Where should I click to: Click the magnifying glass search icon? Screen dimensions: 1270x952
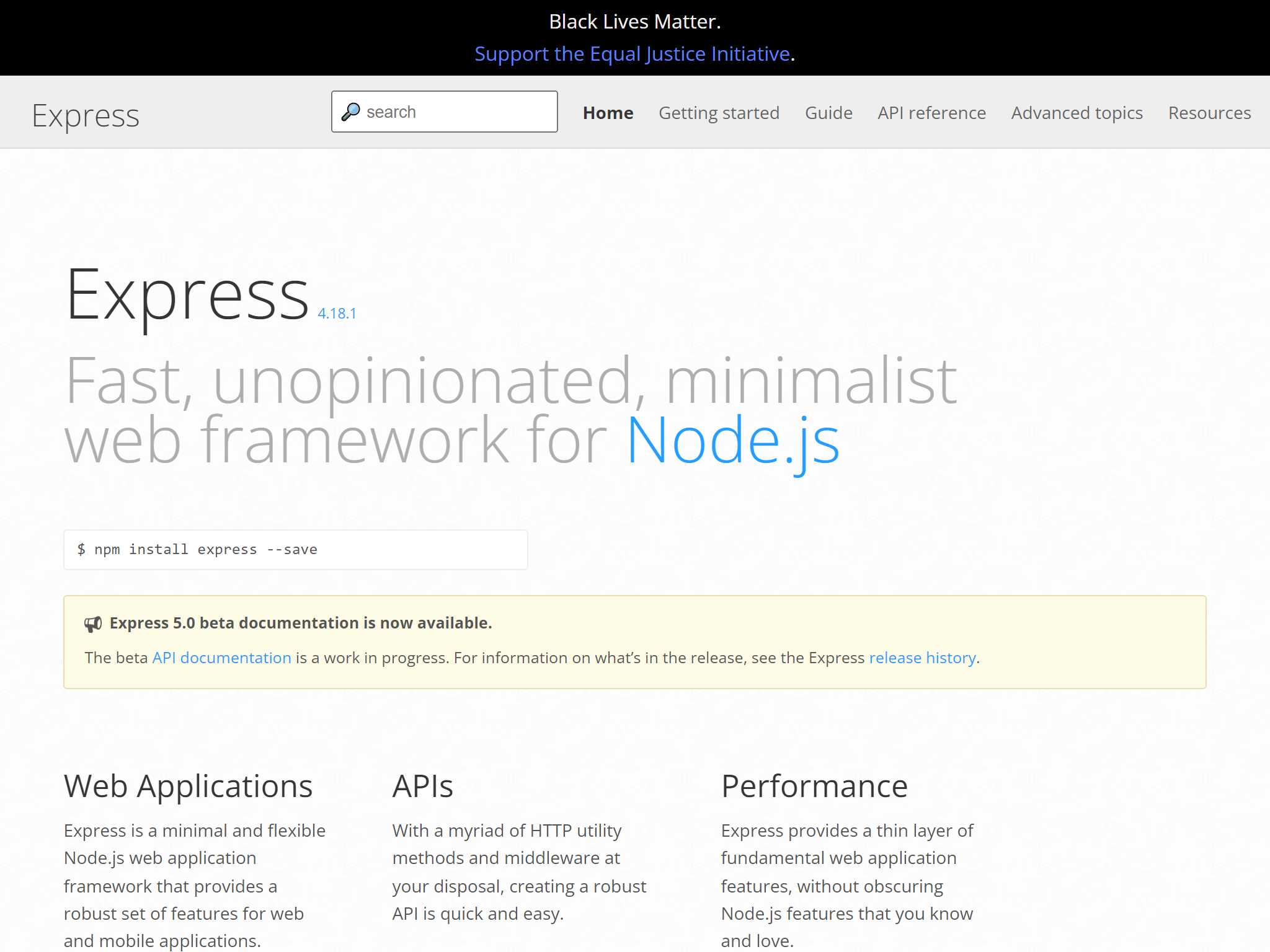(350, 112)
